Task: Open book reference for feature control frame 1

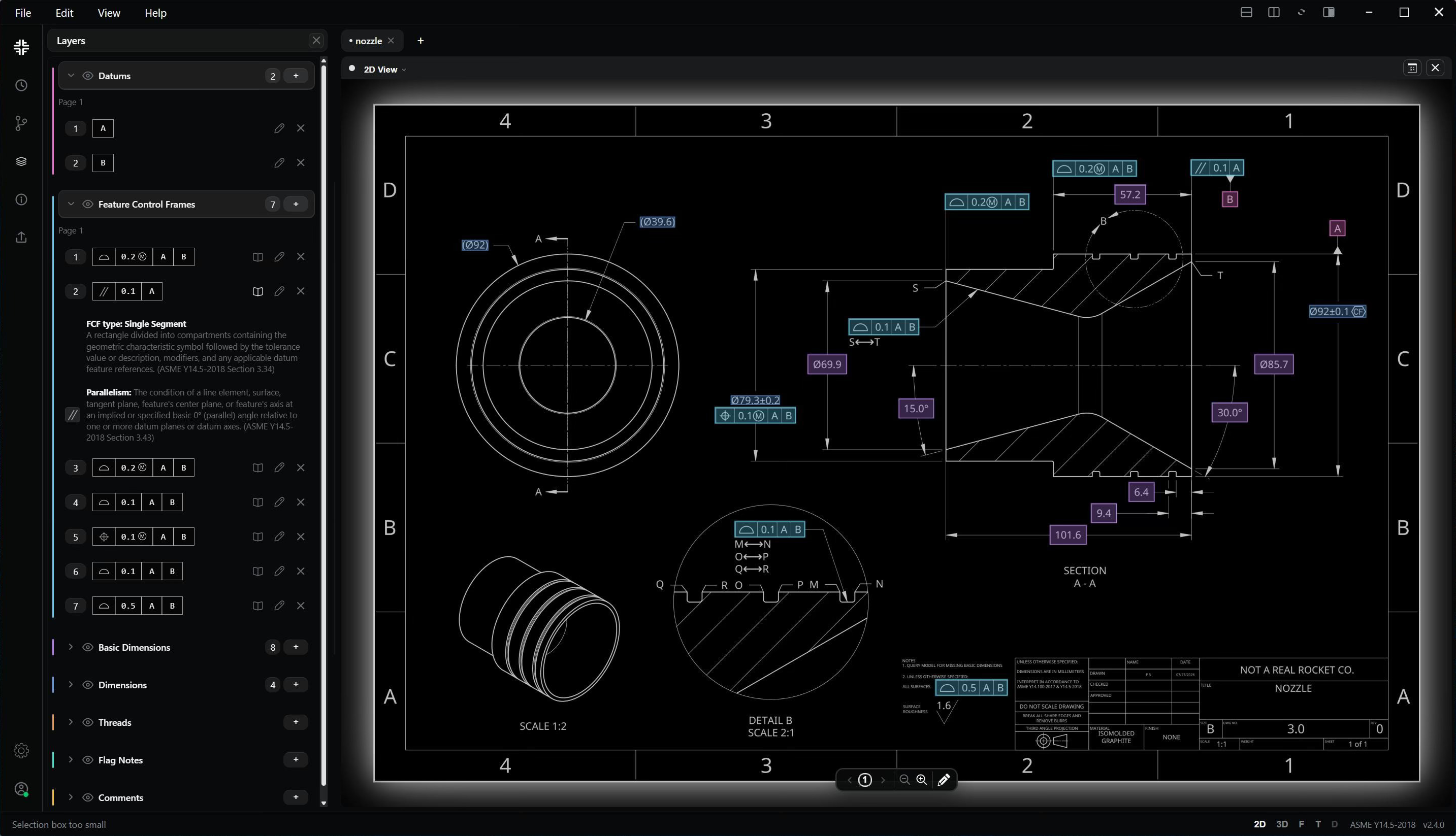Action: (258, 257)
